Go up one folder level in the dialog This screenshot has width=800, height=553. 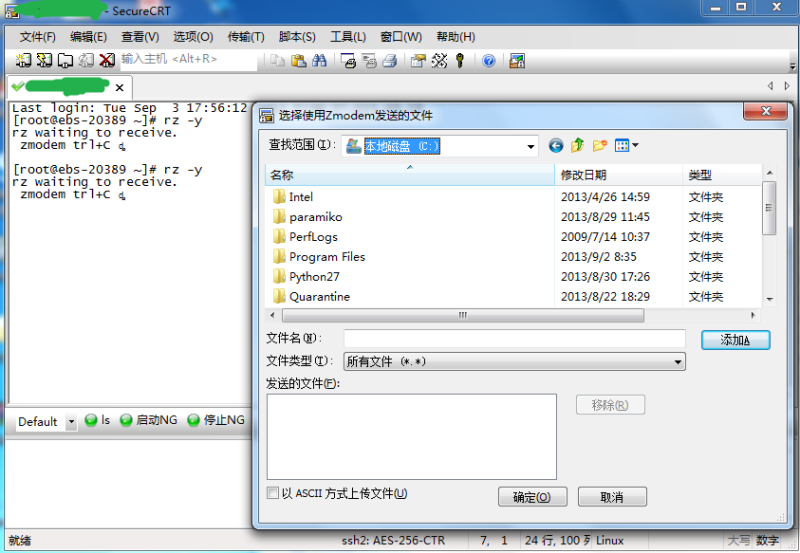click(578, 145)
